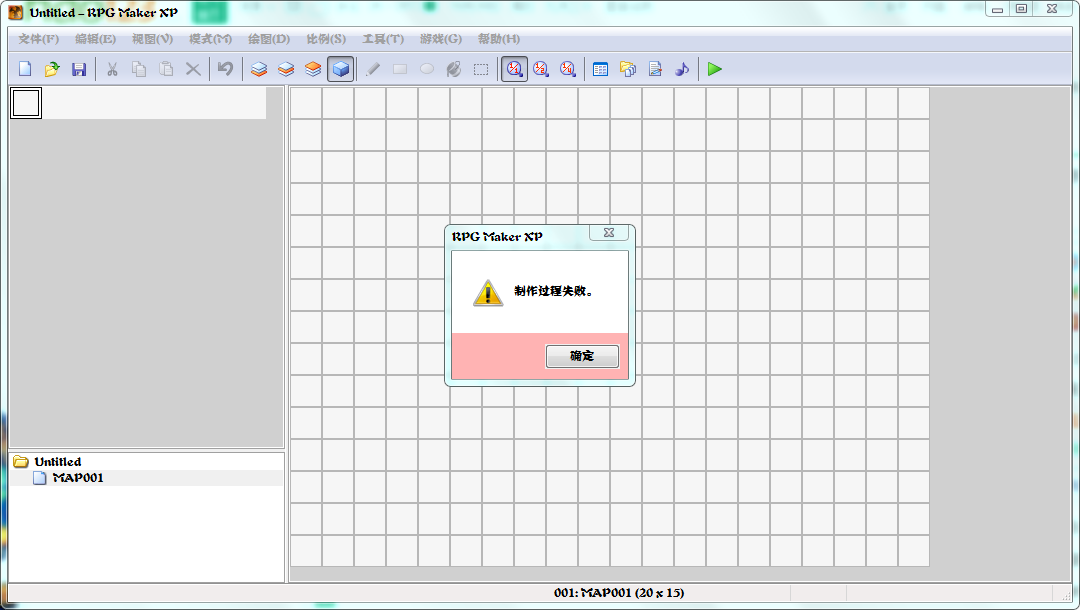Click the 制作过程失败。 message text

tap(554, 291)
